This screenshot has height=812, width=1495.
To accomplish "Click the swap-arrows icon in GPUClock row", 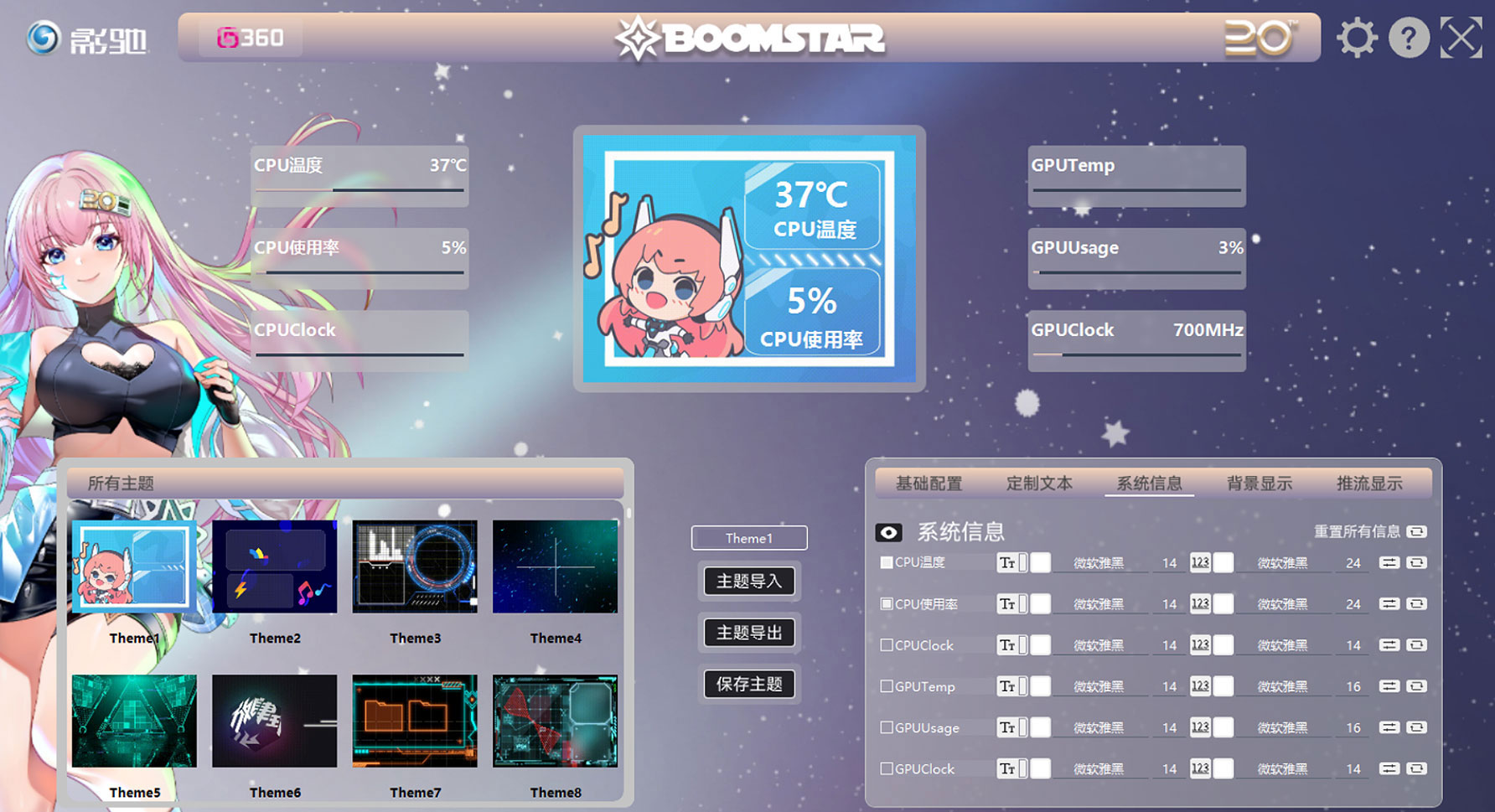I will pyautogui.click(x=1389, y=768).
